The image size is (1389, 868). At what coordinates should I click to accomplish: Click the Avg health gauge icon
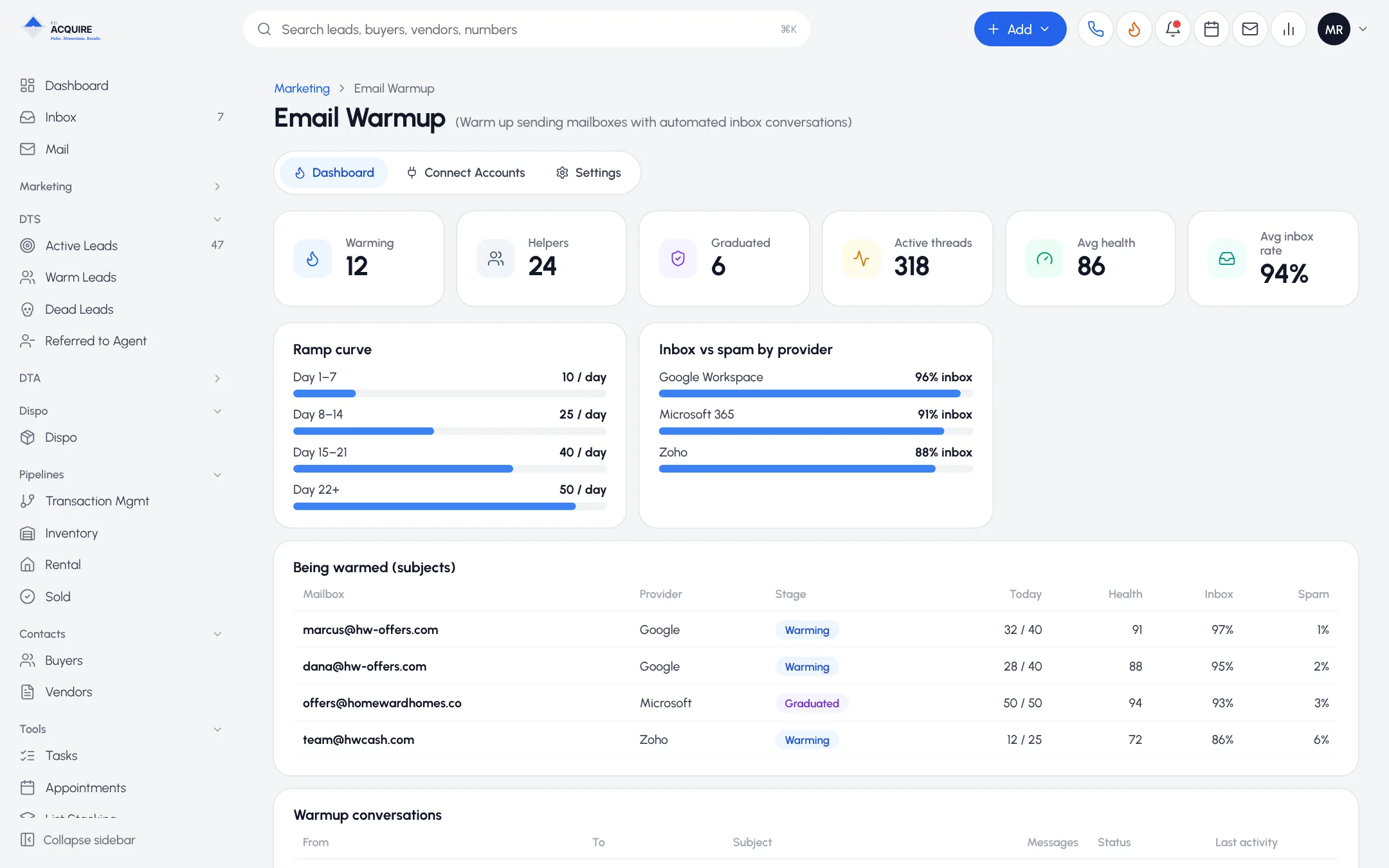(x=1044, y=258)
